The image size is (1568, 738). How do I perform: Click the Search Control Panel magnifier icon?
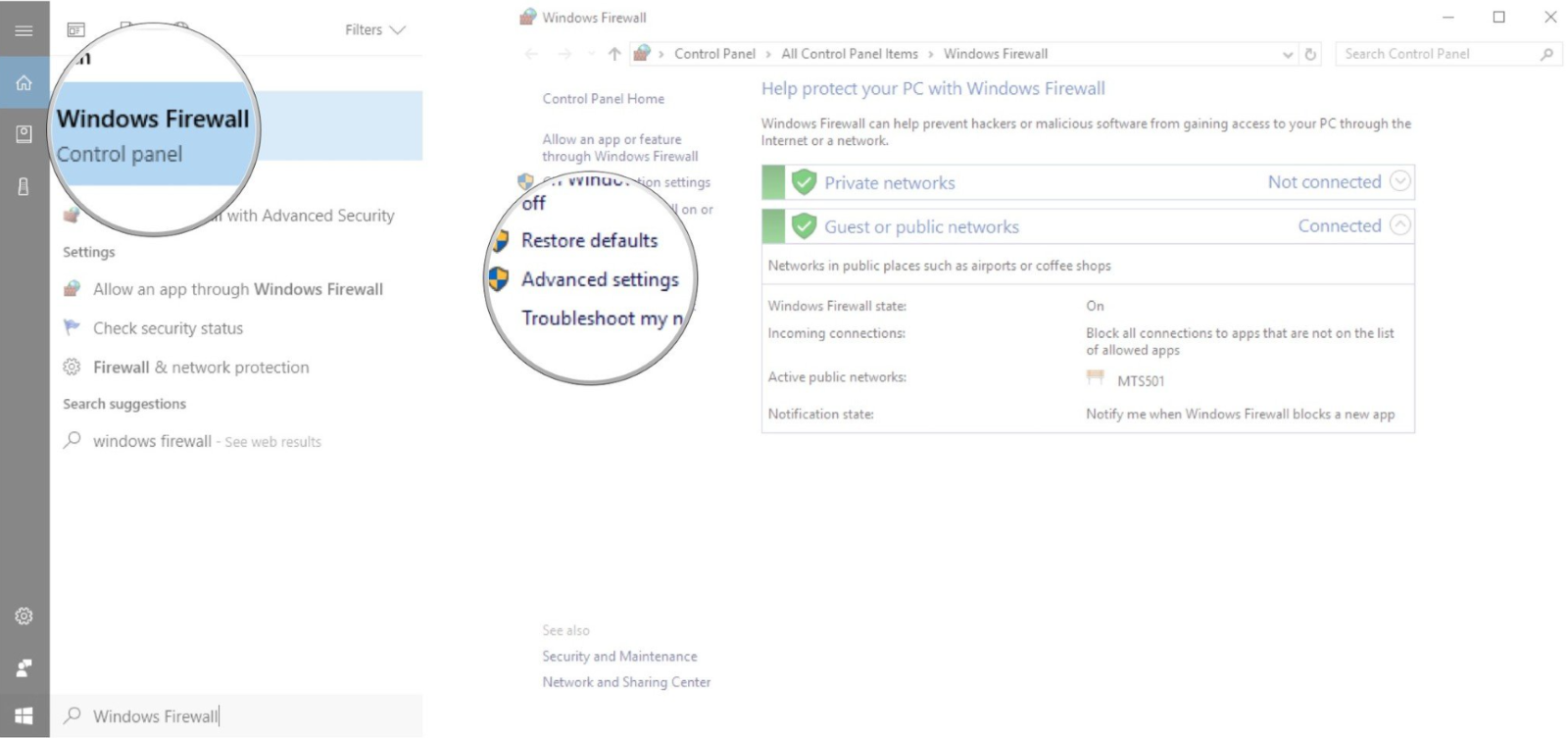click(x=1546, y=54)
